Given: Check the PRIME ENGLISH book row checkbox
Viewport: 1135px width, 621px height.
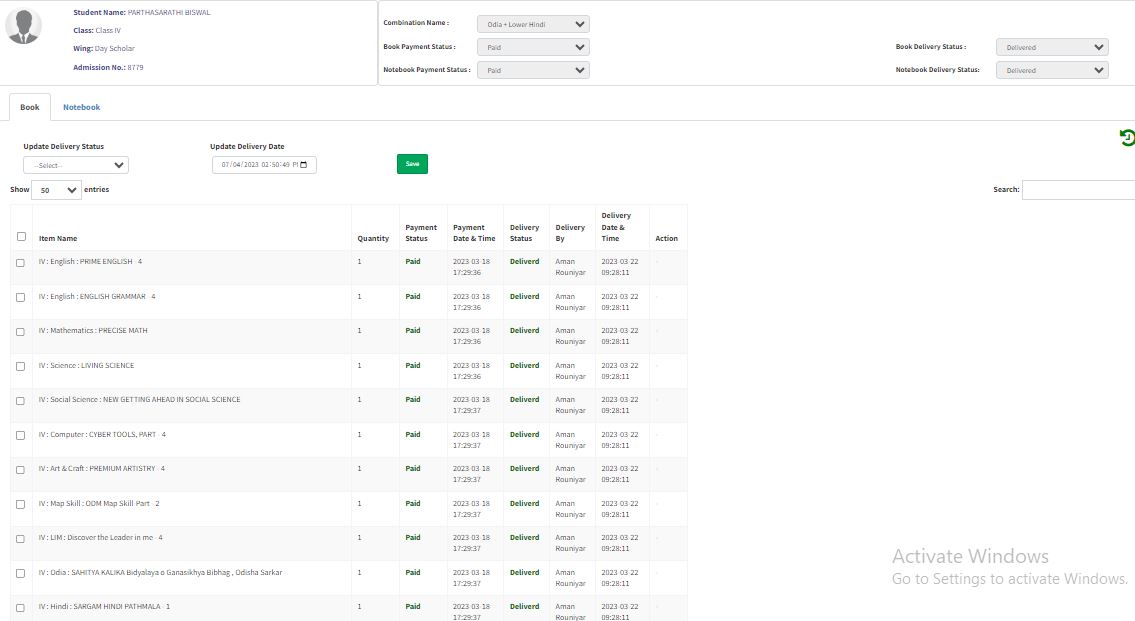Looking at the screenshot, I should pos(21,263).
